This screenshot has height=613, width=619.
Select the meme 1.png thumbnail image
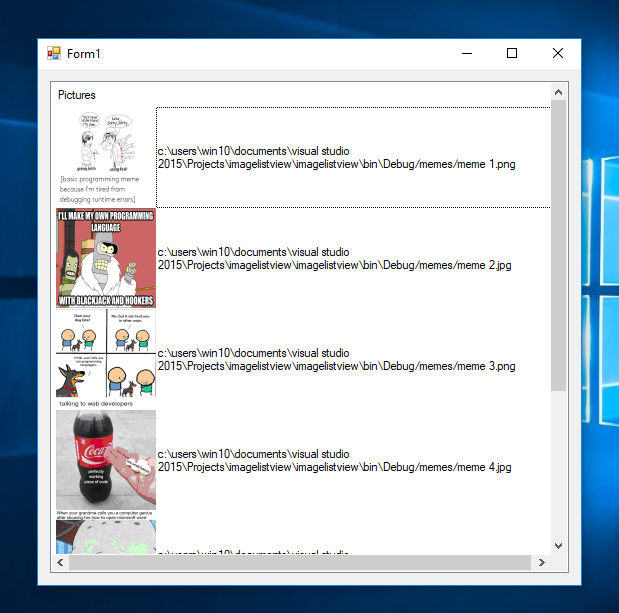(106, 157)
